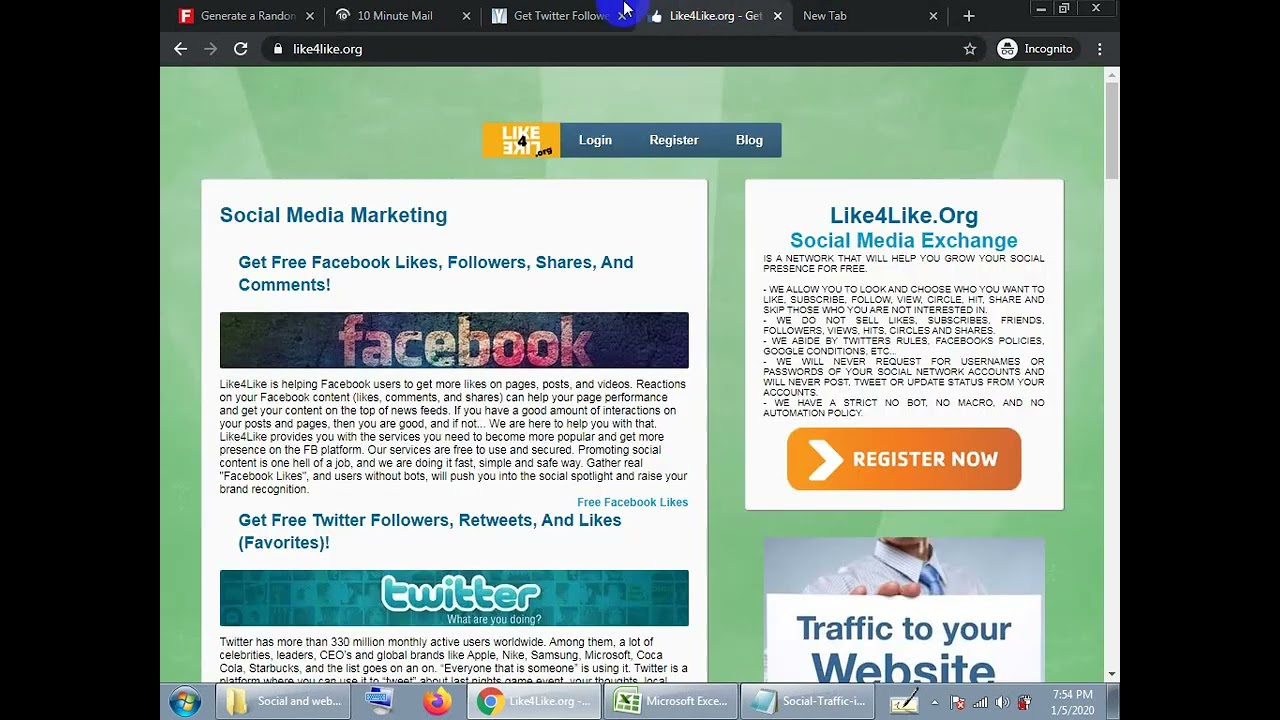
Task: Click the Action Center flag icon
Action: coord(957,702)
